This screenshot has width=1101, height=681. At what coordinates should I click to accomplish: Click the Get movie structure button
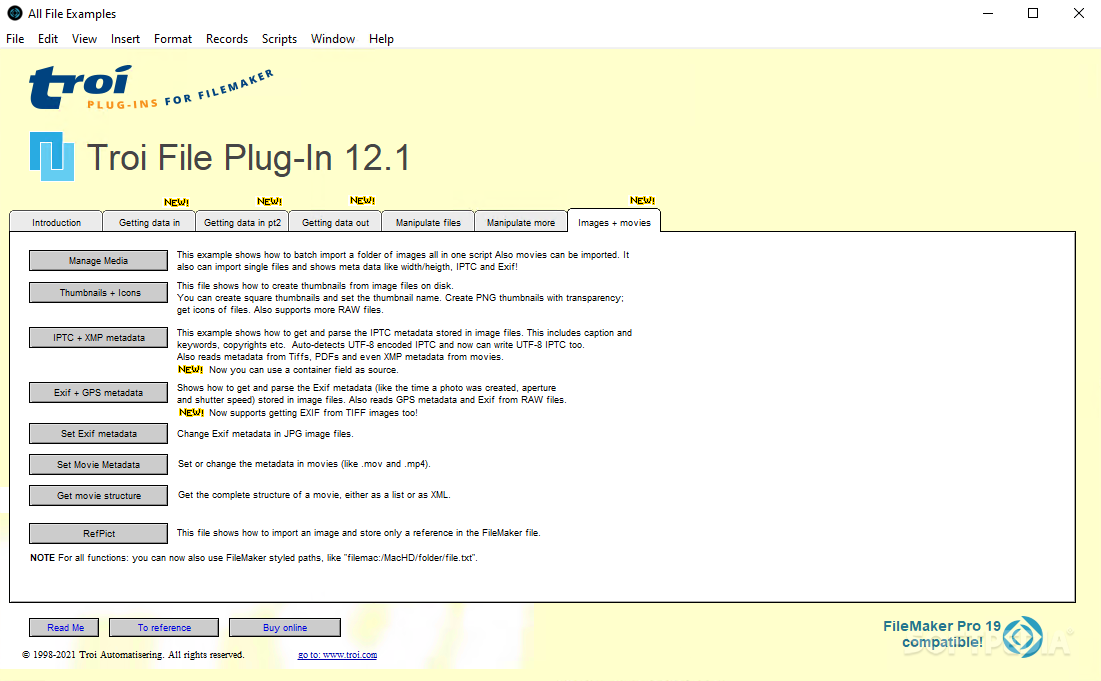click(x=98, y=496)
